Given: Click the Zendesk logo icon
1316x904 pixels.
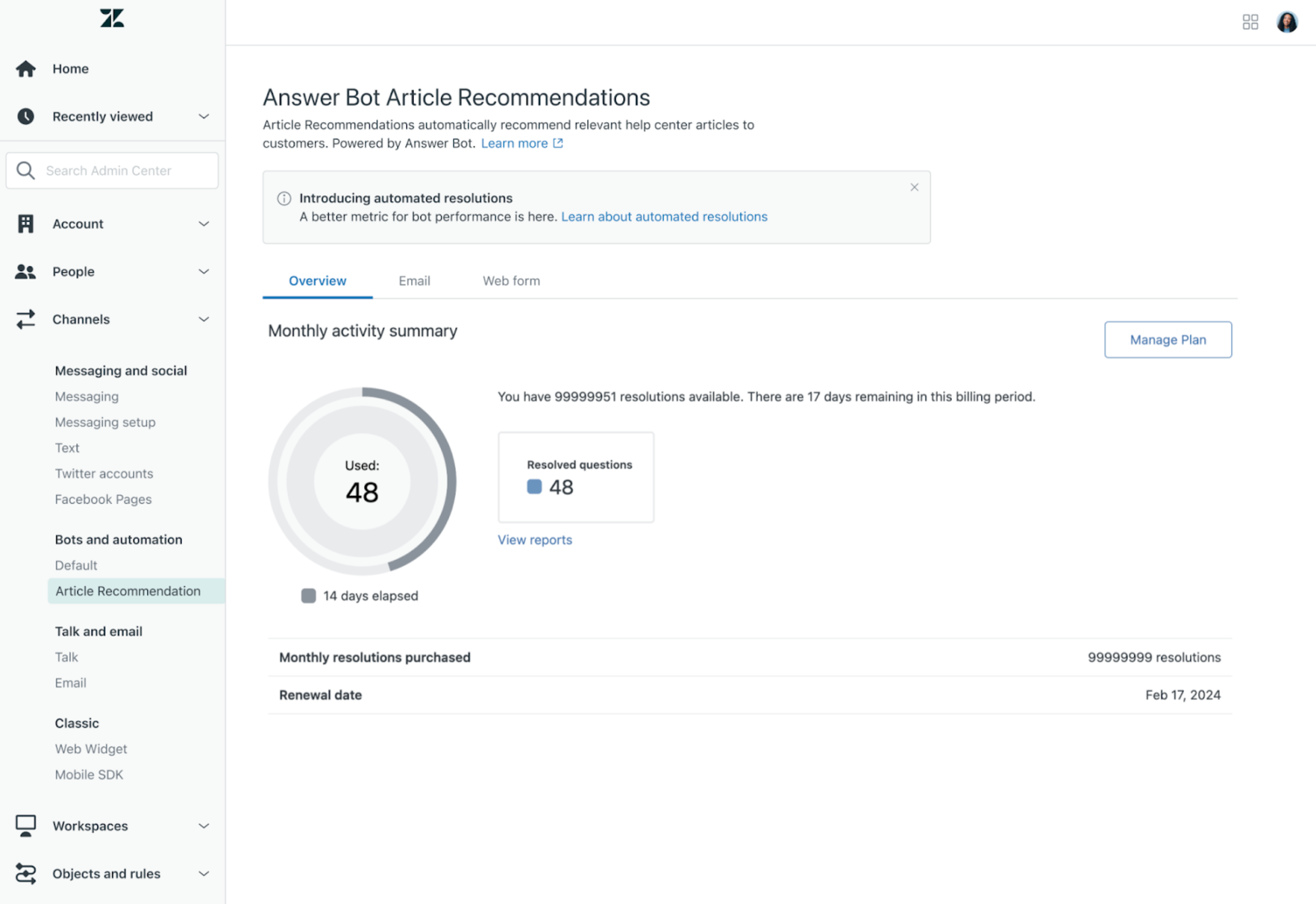Looking at the screenshot, I should tap(112, 18).
